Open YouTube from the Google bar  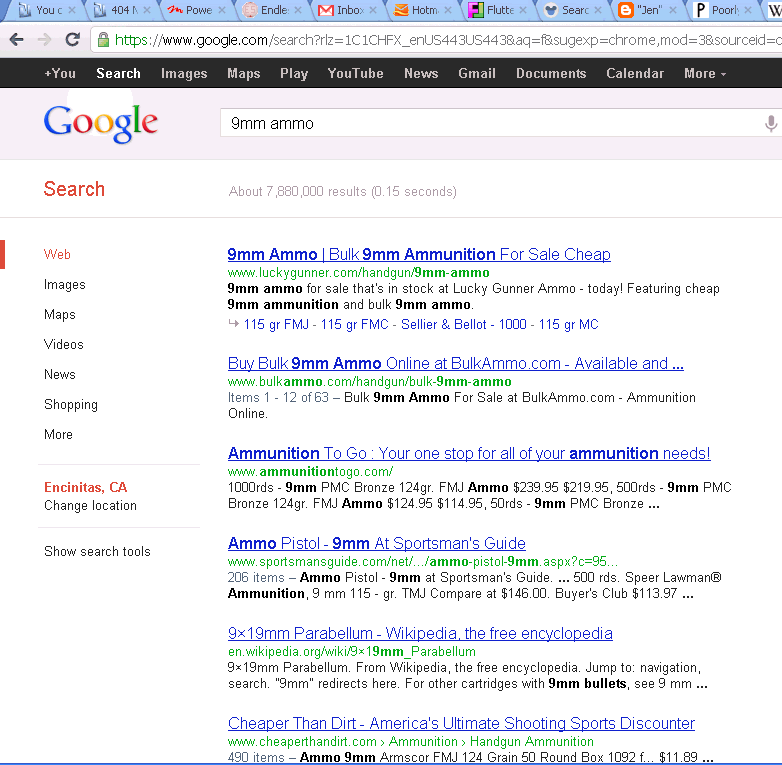(x=355, y=73)
